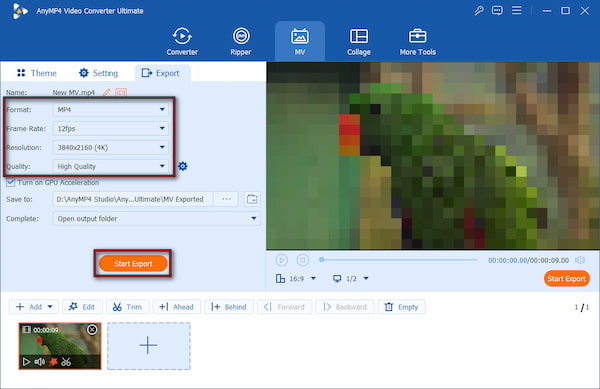600x389 pixels.
Task: Click the register key icon
Action: [x=479, y=11]
